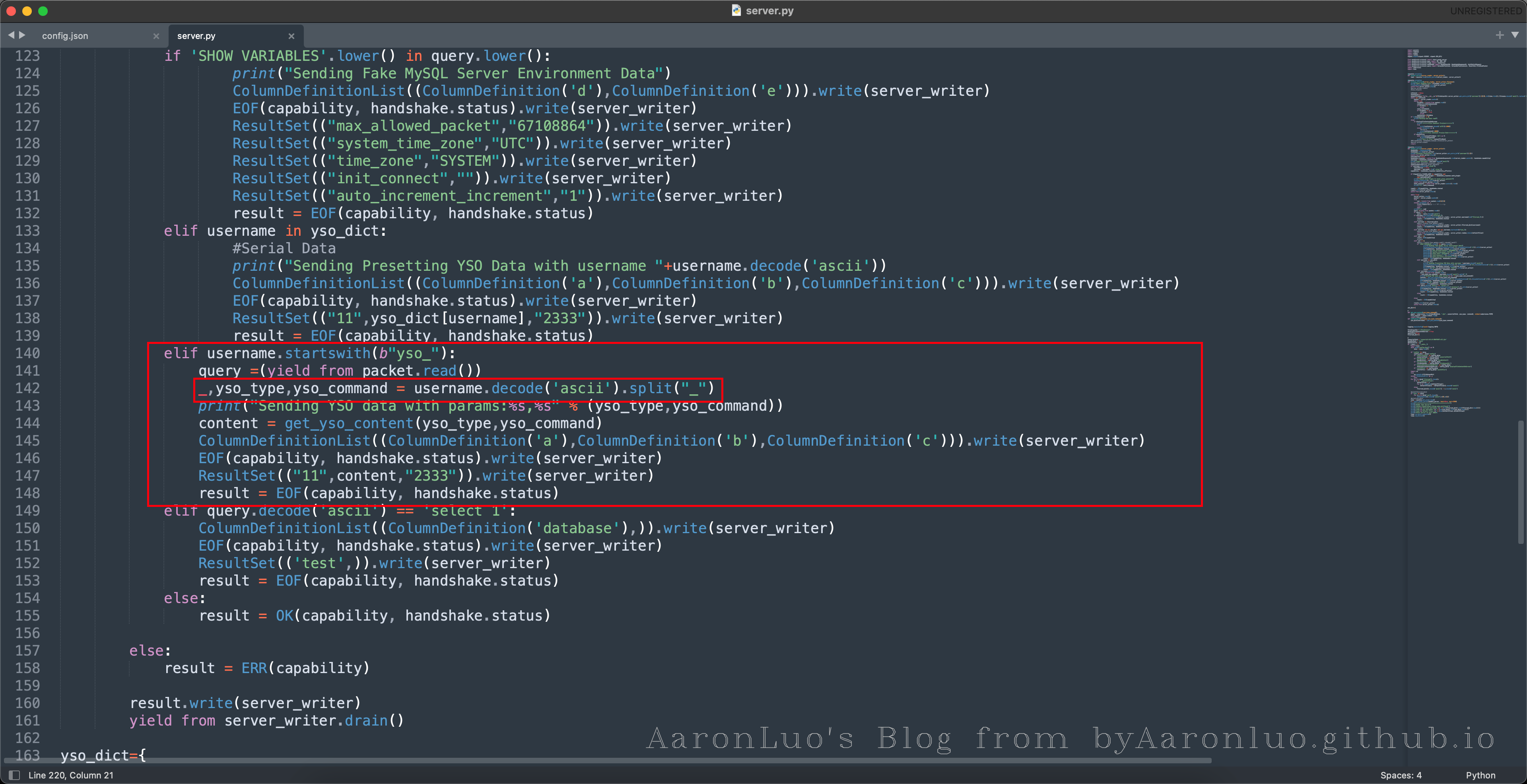Viewport: 1527px width, 784px height.
Task: Toggle the sidebar using the status bar icon
Action: pyautogui.click(x=15, y=775)
